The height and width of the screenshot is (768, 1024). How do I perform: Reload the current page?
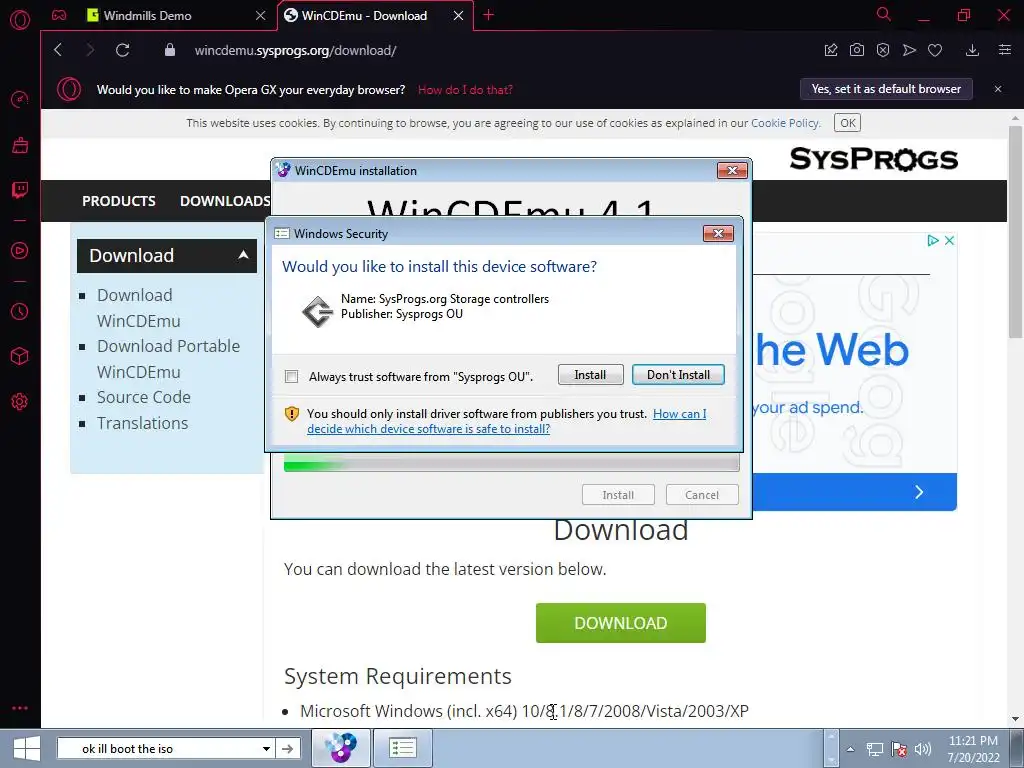click(x=123, y=50)
